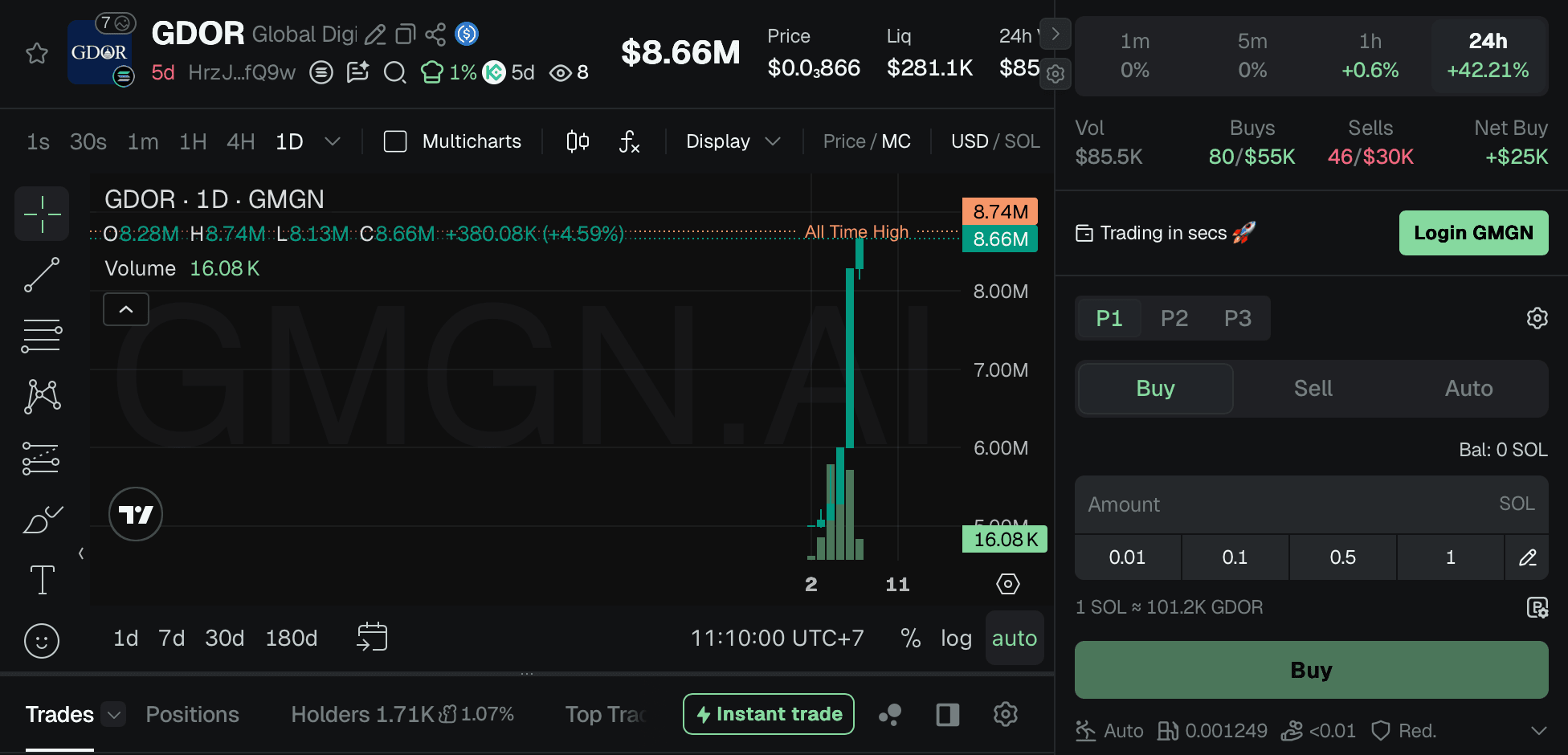Select the forecasting and measurement tool
The width and height of the screenshot is (1568, 755).
(x=42, y=458)
